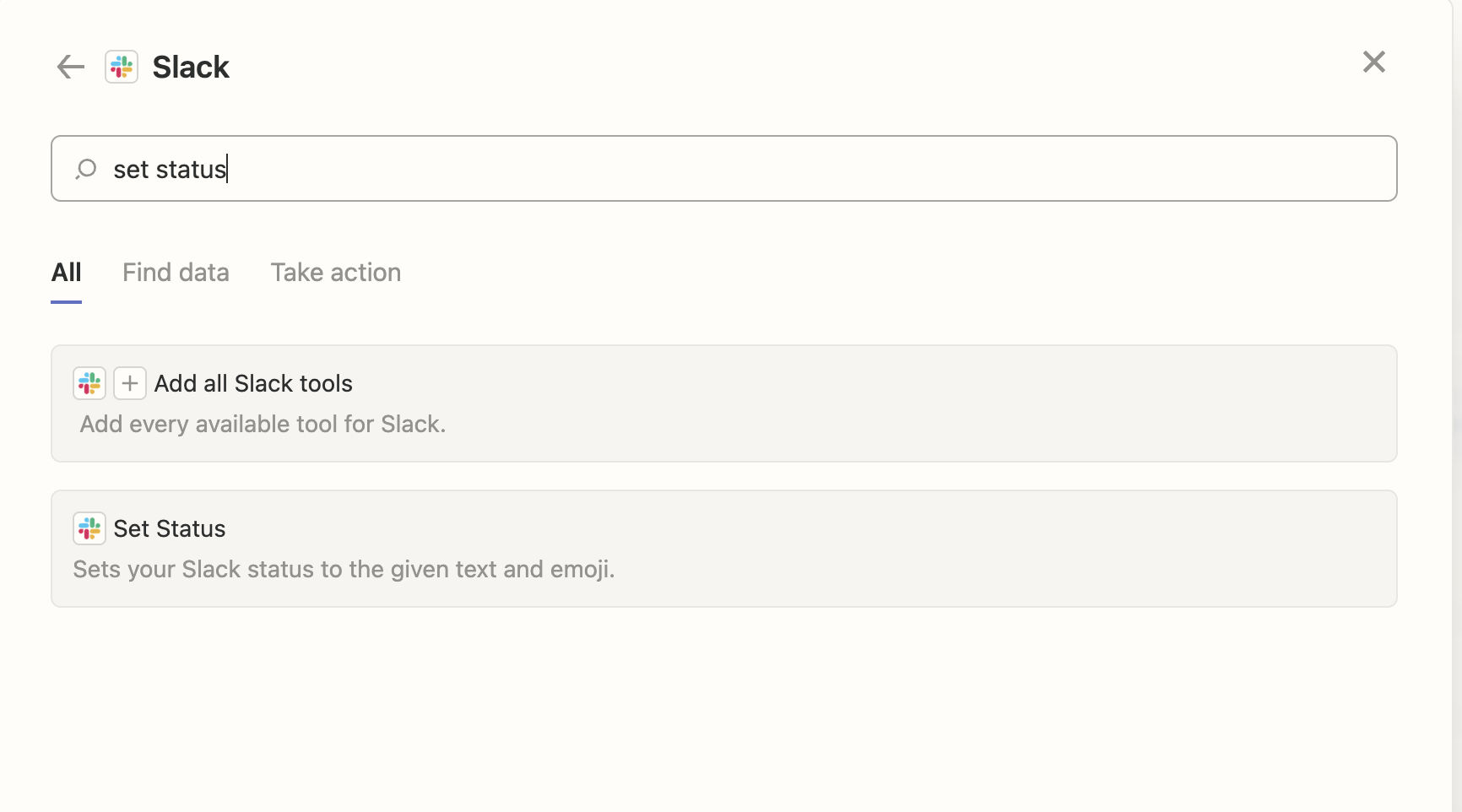
Task: Open the Find data tab
Action: coord(176,272)
